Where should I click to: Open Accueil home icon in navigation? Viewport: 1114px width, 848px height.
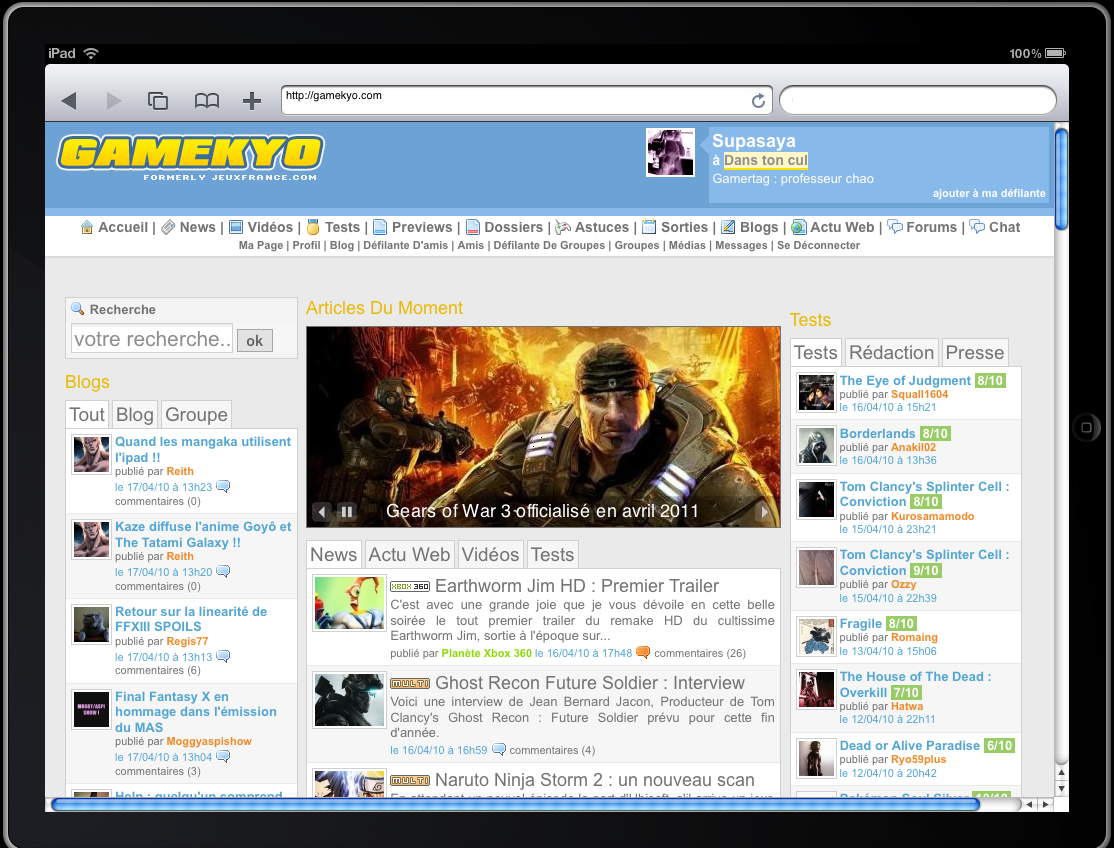pos(87,227)
